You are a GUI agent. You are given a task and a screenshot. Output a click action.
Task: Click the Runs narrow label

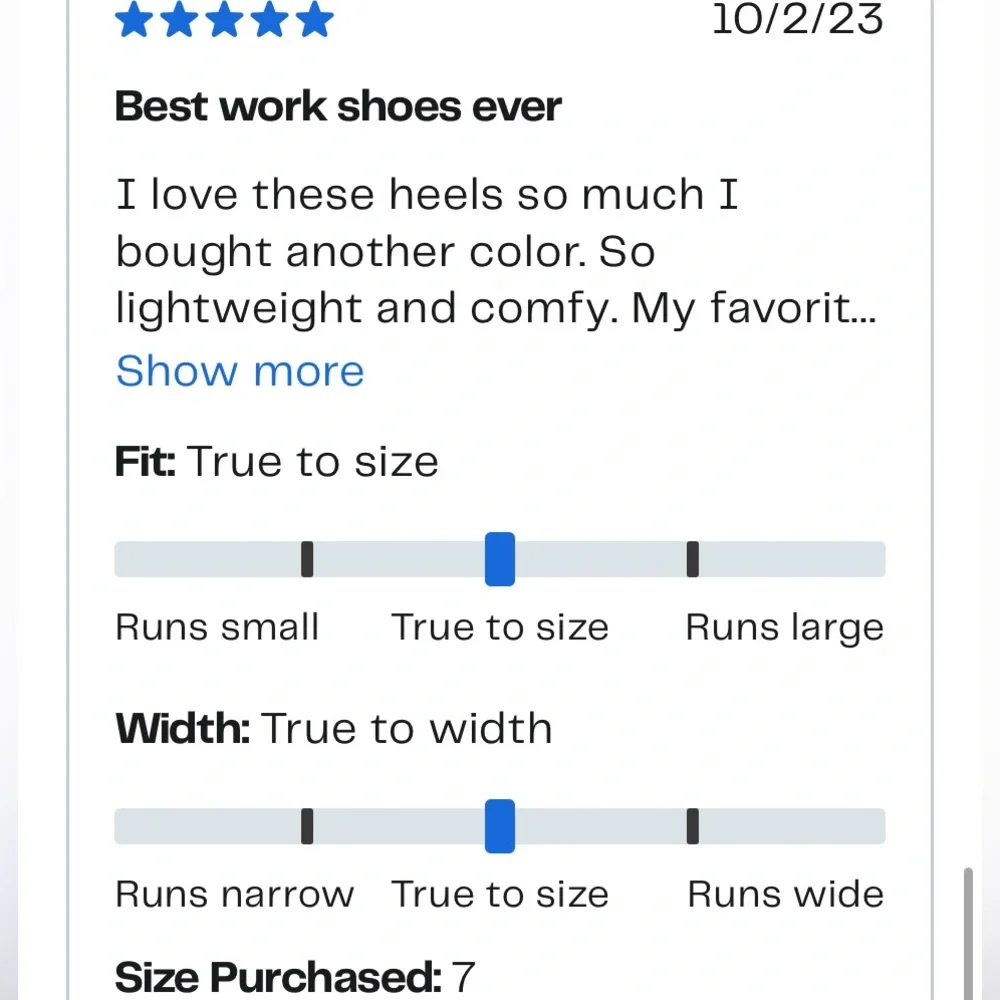click(x=234, y=894)
